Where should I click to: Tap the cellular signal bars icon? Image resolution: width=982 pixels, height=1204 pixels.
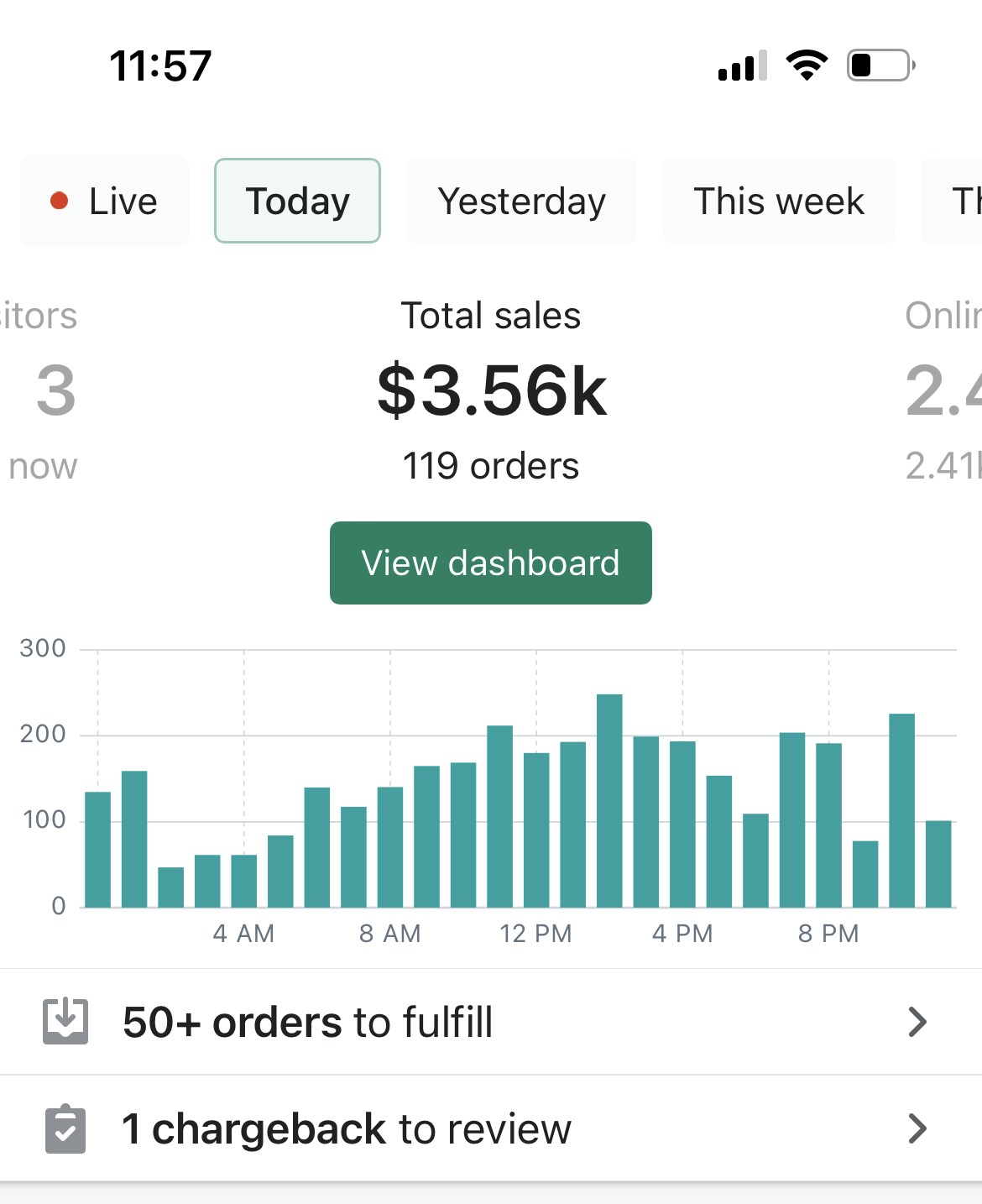point(742,65)
